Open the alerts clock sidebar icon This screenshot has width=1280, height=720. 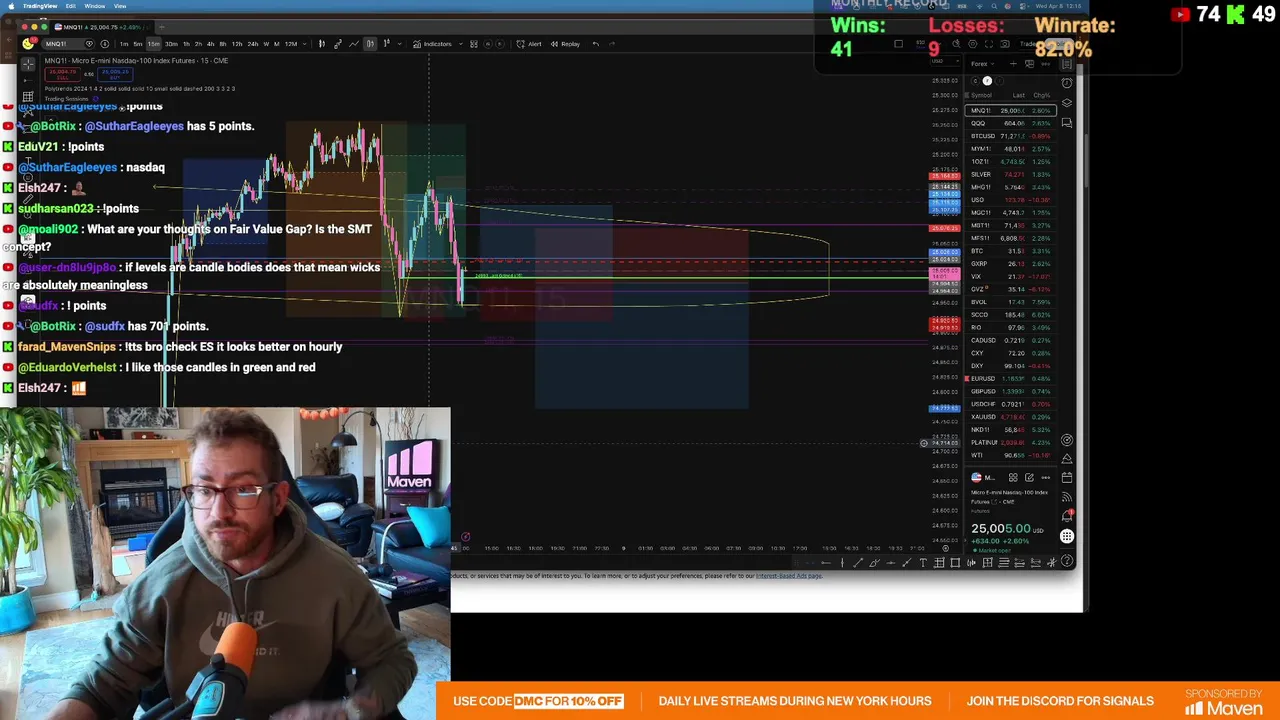1067,83
